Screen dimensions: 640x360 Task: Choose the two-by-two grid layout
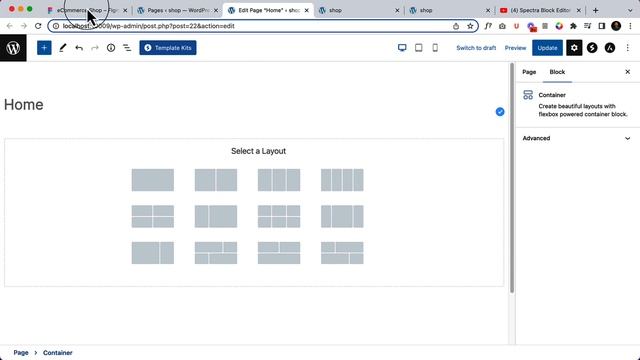pos(153,216)
